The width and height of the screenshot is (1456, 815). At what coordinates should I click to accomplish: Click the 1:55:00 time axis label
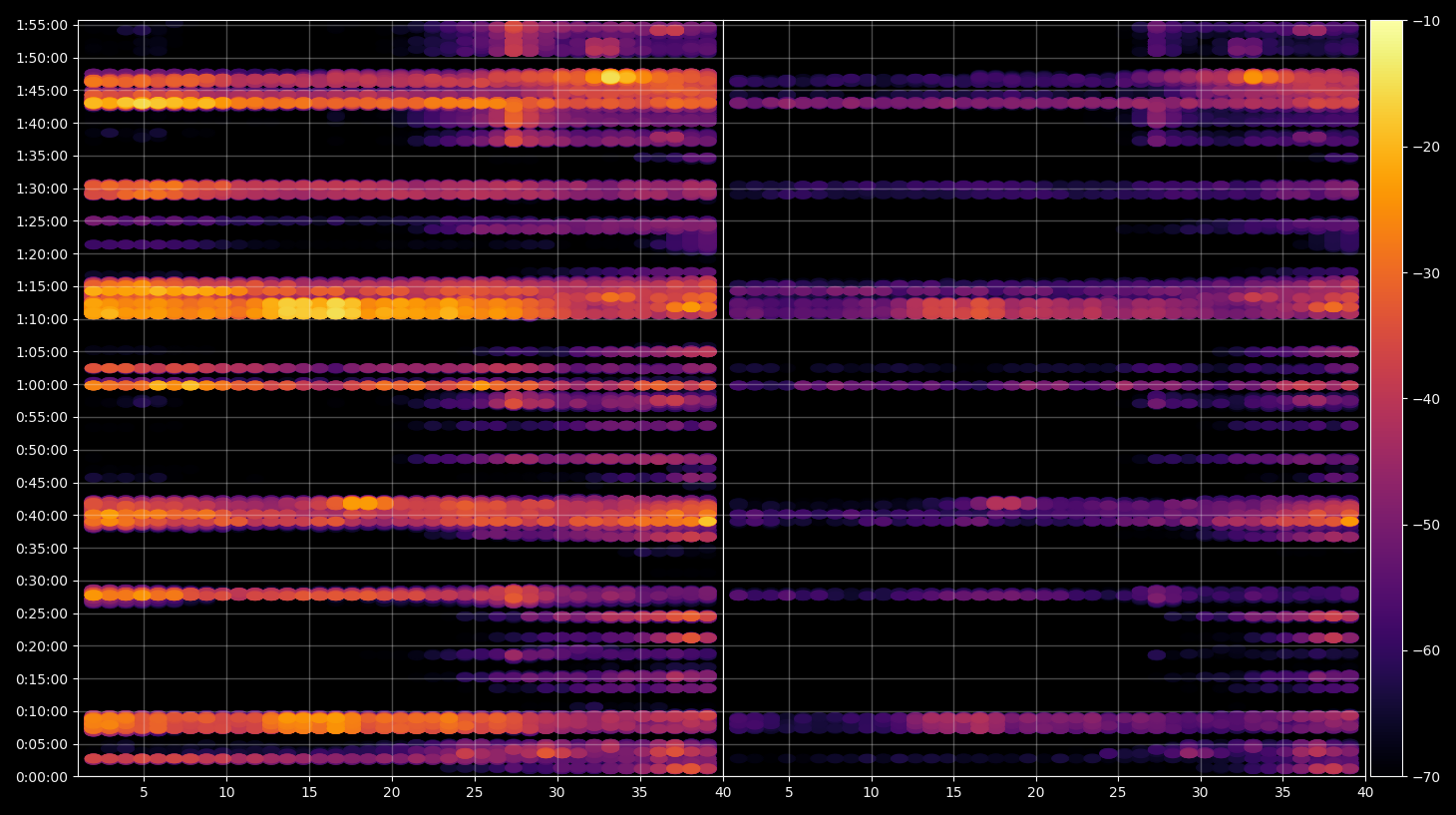tap(42, 25)
